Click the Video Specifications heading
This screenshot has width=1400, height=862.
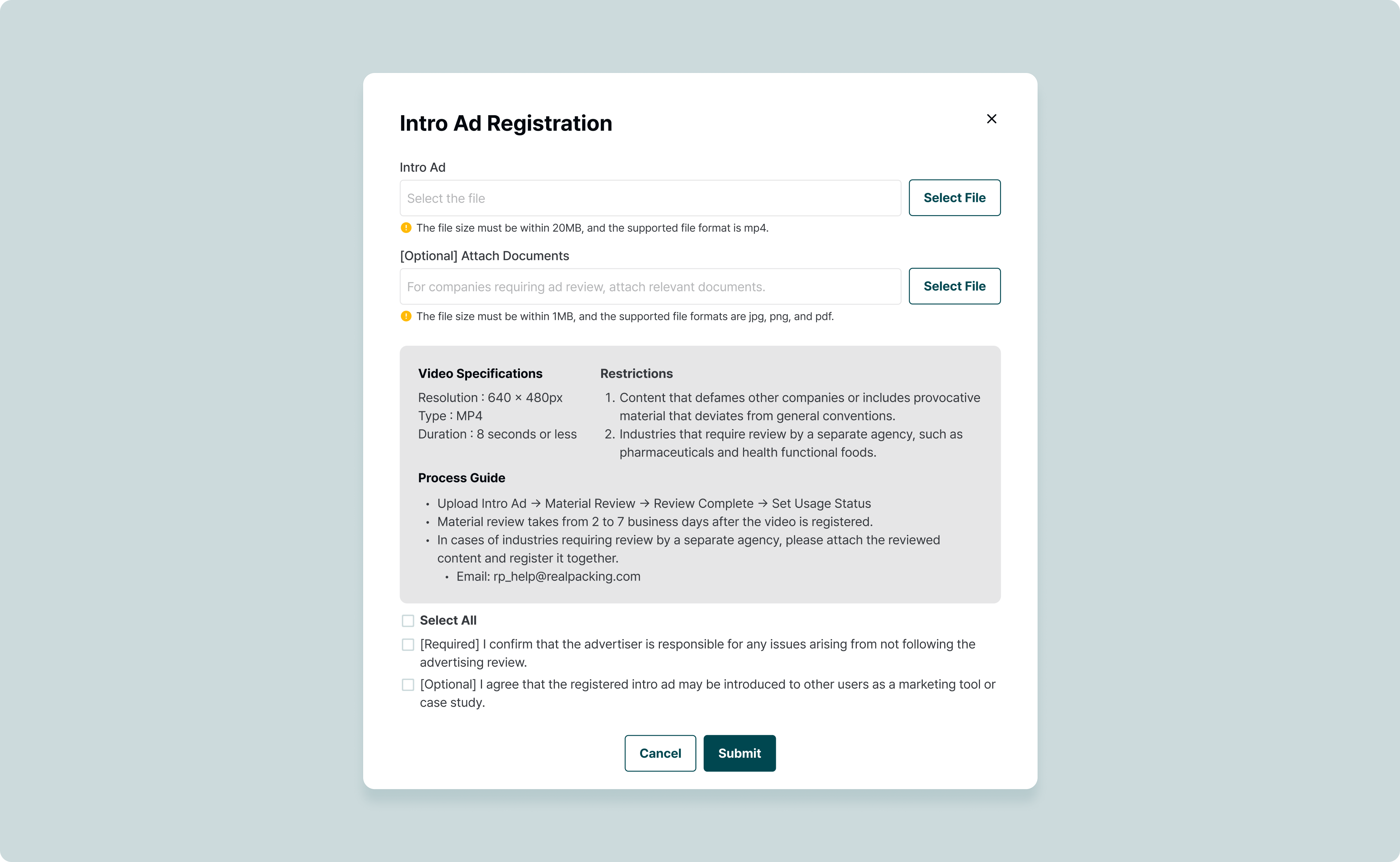(480, 373)
